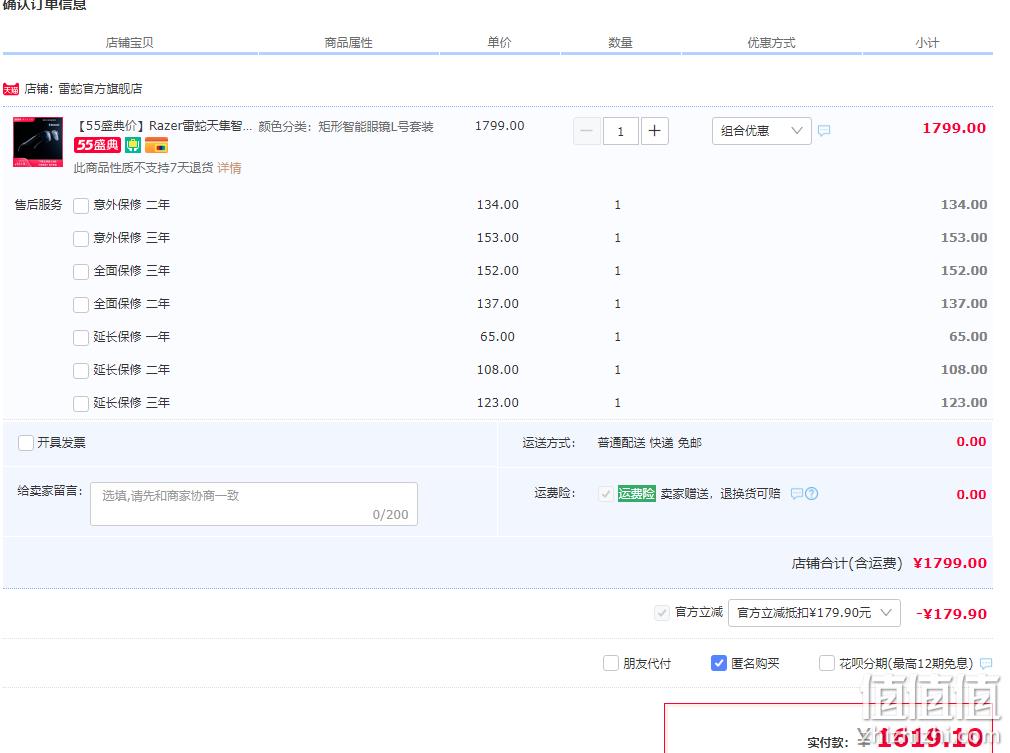Screen dimensions: 1010x753
Task: Expand the 官方立减抵扣¥179.90元 dropdown
Action: click(x=814, y=613)
